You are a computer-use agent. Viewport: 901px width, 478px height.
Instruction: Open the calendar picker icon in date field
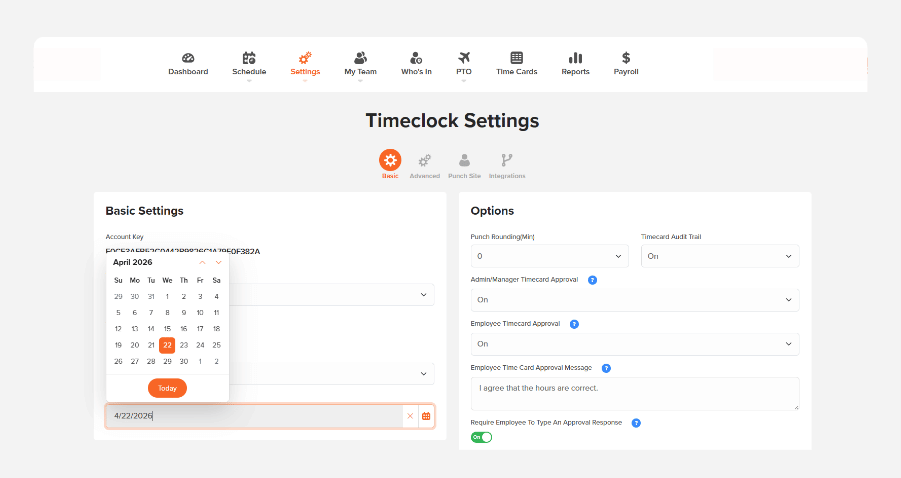[426, 416]
